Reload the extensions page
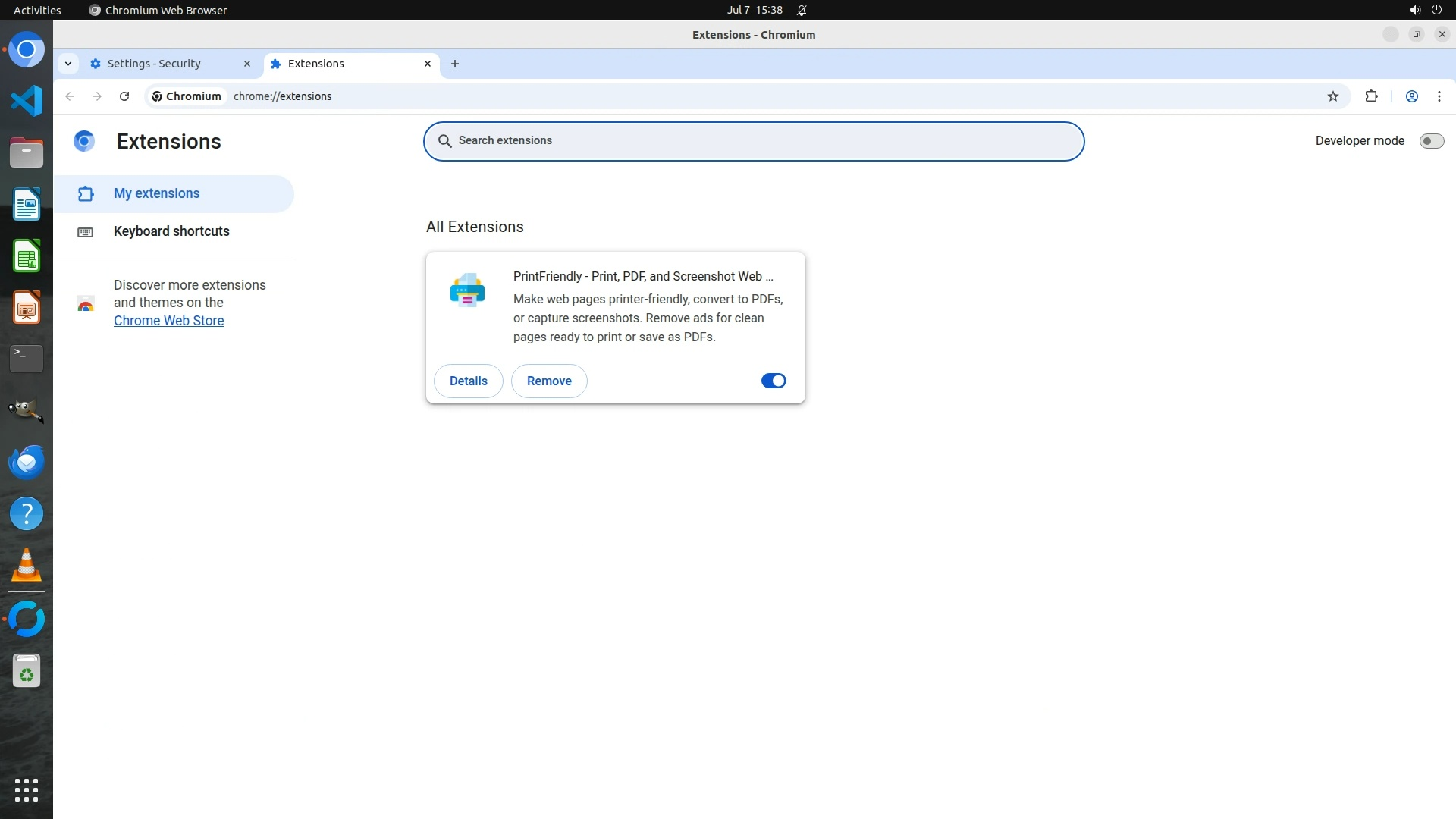 coord(124,96)
